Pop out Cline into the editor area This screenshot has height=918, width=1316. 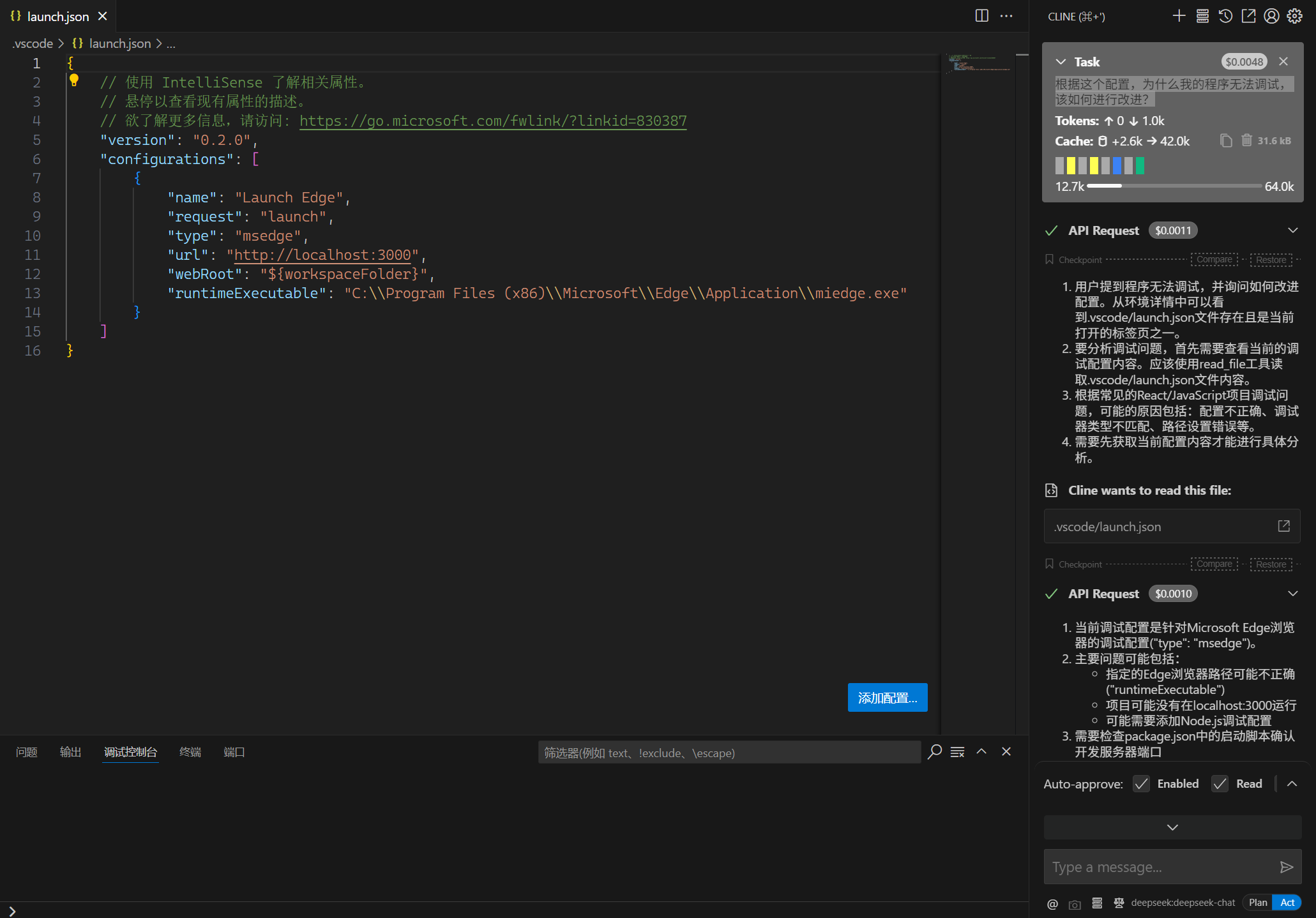(x=1249, y=16)
